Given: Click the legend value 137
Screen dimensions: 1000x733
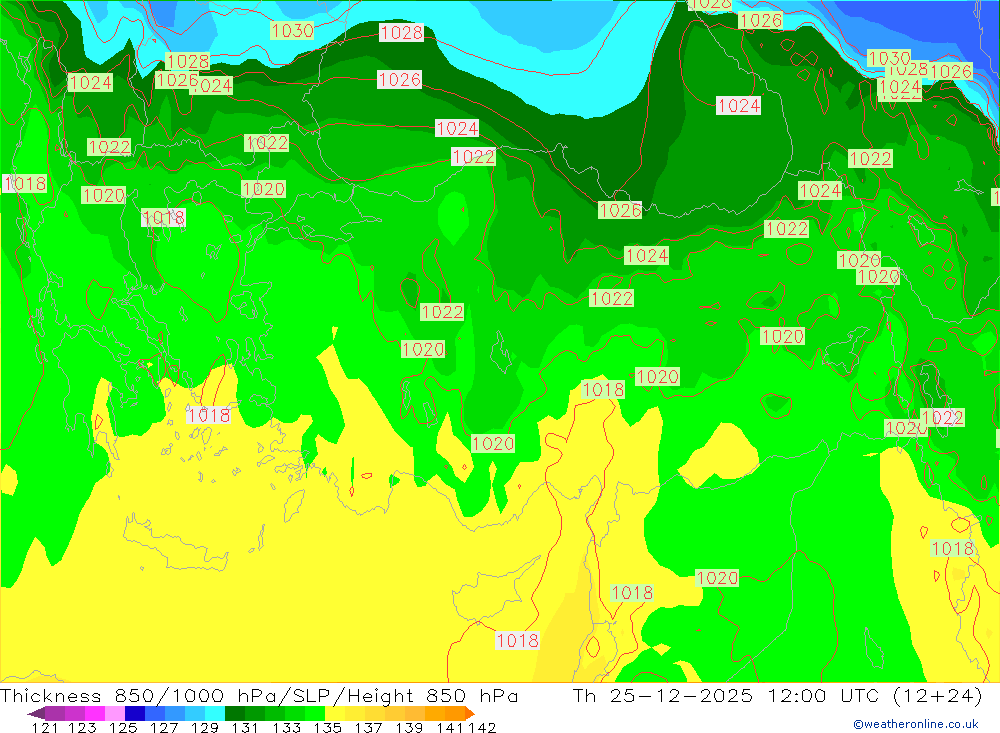Looking at the screenshot, I should pyautogui.click(x=368, y=727).
